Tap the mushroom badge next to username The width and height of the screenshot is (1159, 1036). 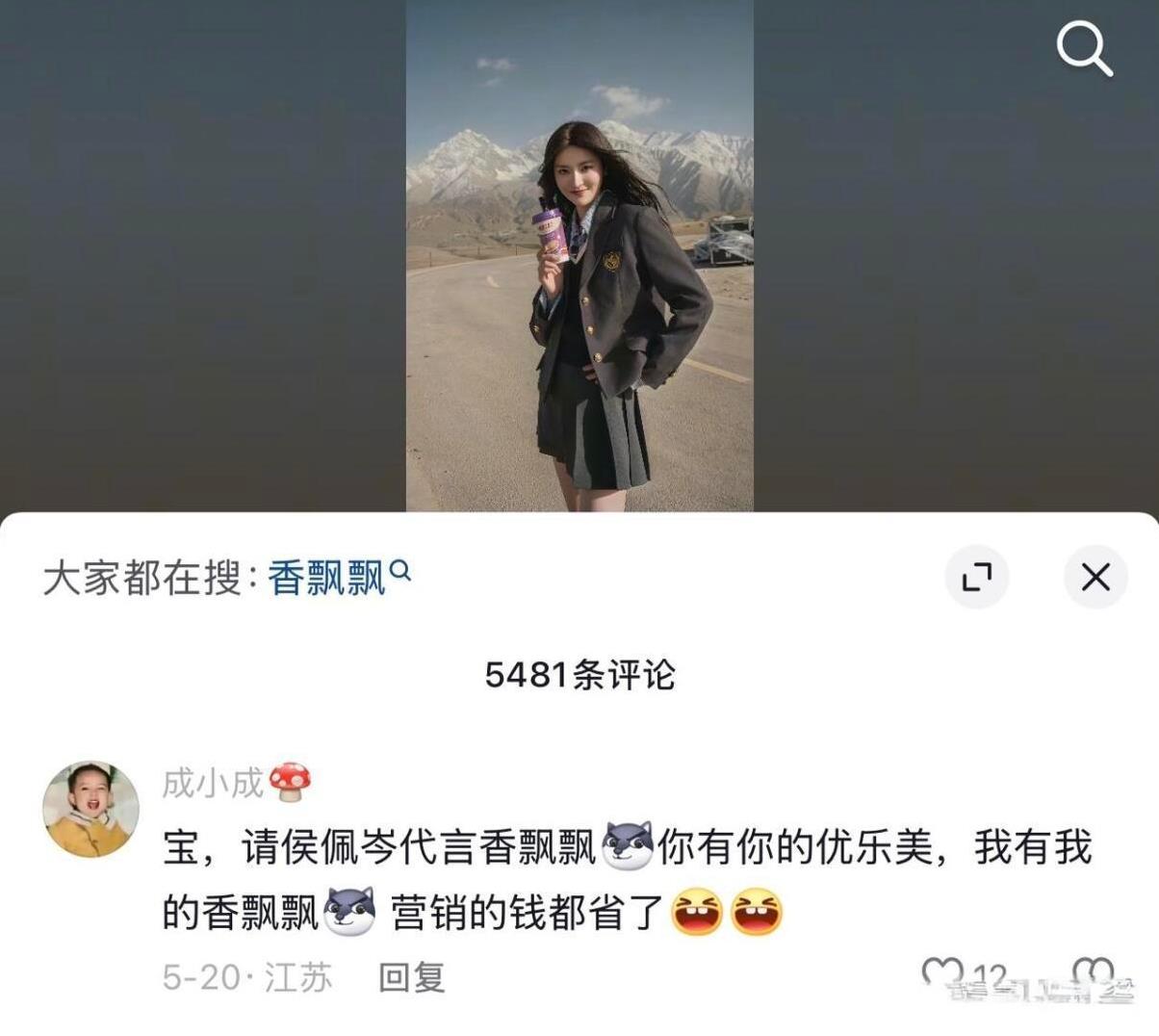(290, 782)
